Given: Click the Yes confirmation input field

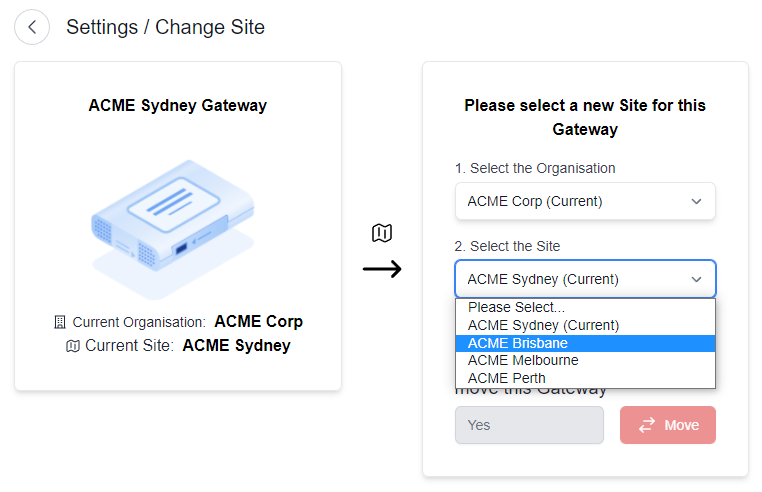Looking at the screenshot, I should 529,425.
